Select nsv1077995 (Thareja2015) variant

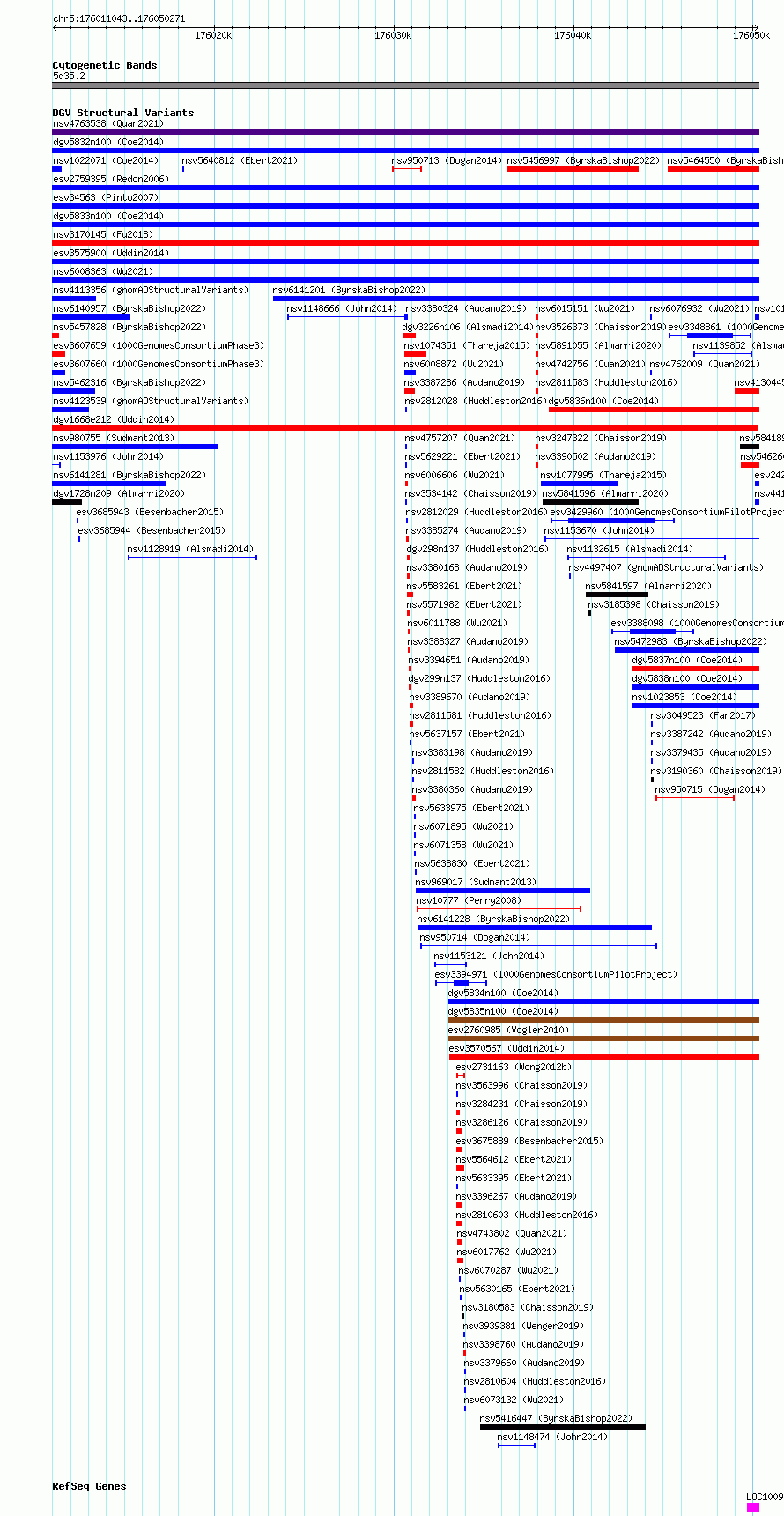pyautogui.click(x=603, y=475)
